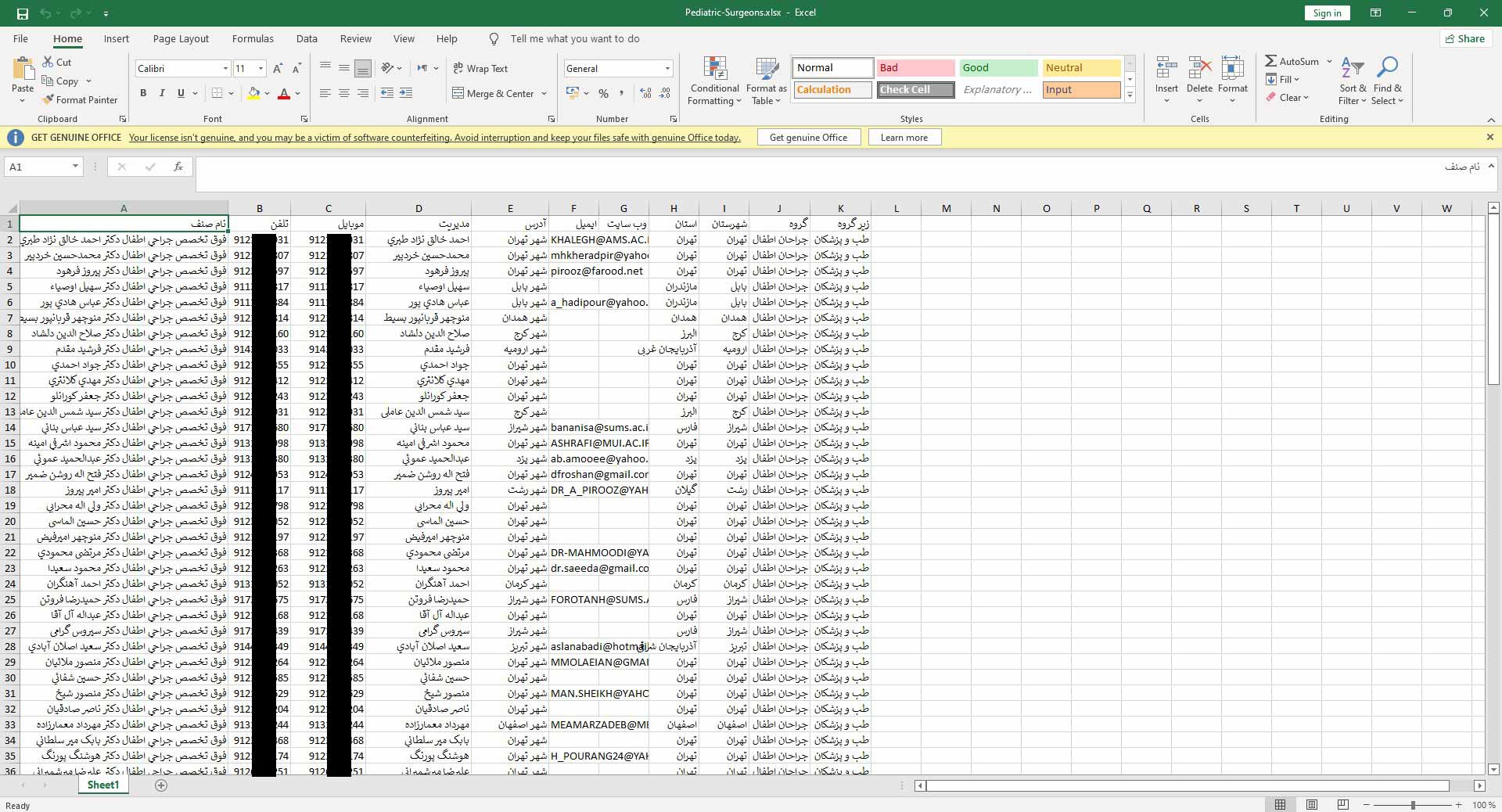1502x812 pixels.
Task: Click the zoom slider in status bar
Action: [x=1413, y=805]
